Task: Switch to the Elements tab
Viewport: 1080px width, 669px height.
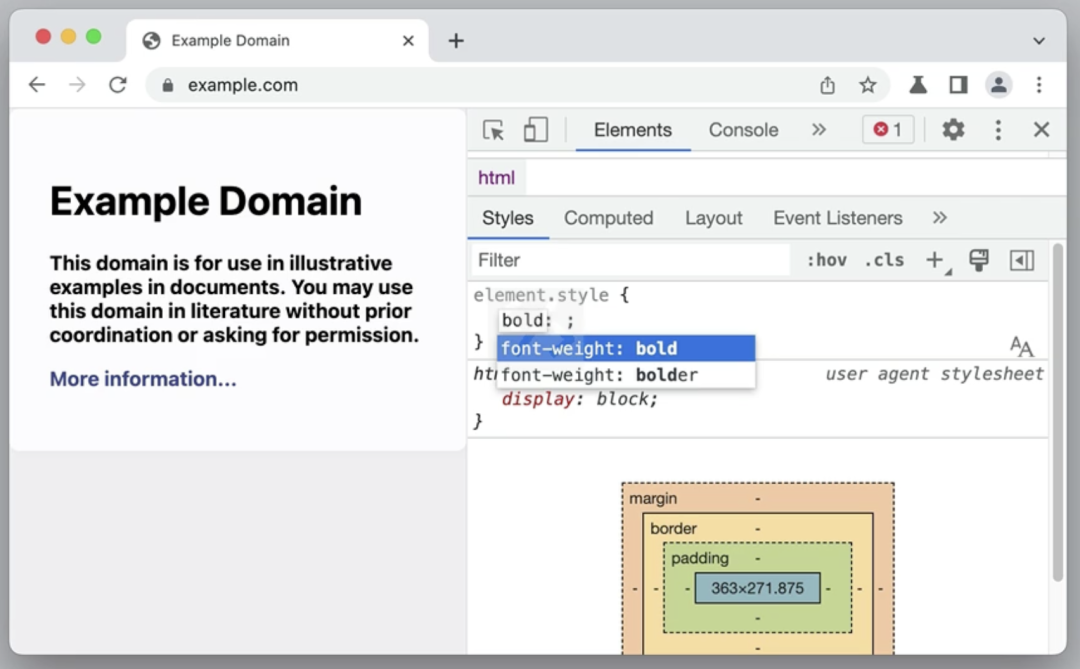Action: (632, 130)
